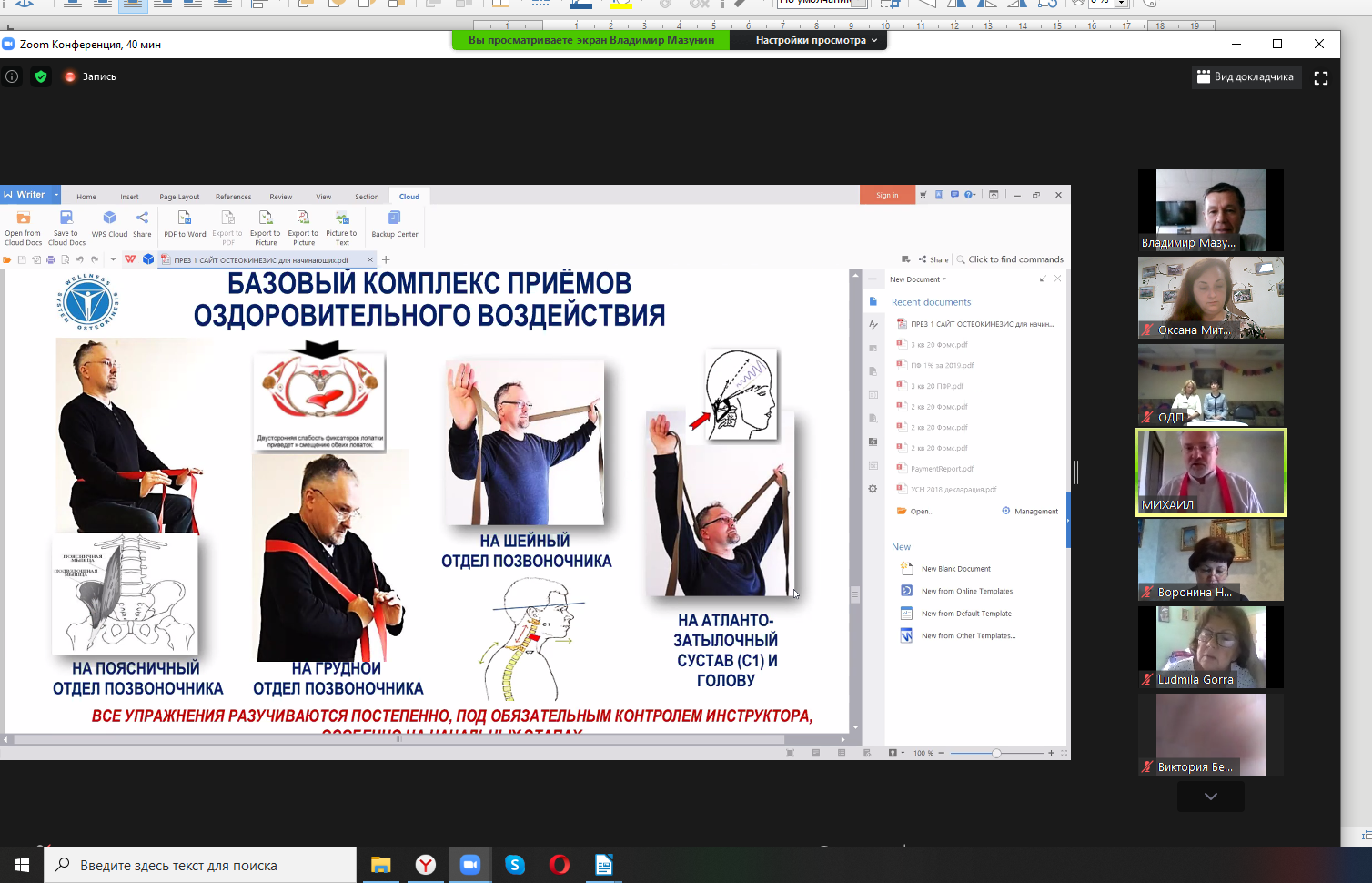Click PDF to Word tool

(185, 224)
